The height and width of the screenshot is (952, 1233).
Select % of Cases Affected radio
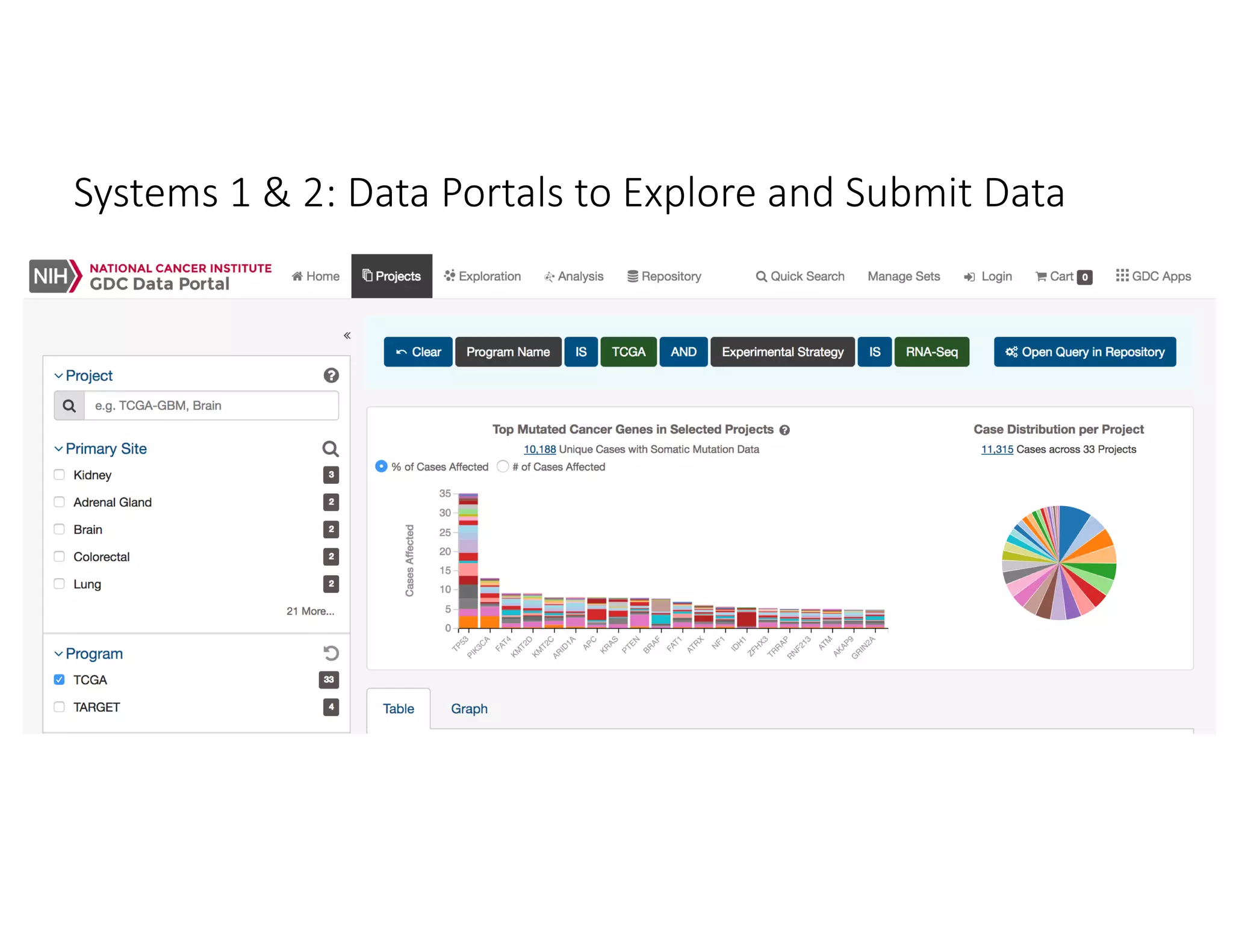point(381,466)
